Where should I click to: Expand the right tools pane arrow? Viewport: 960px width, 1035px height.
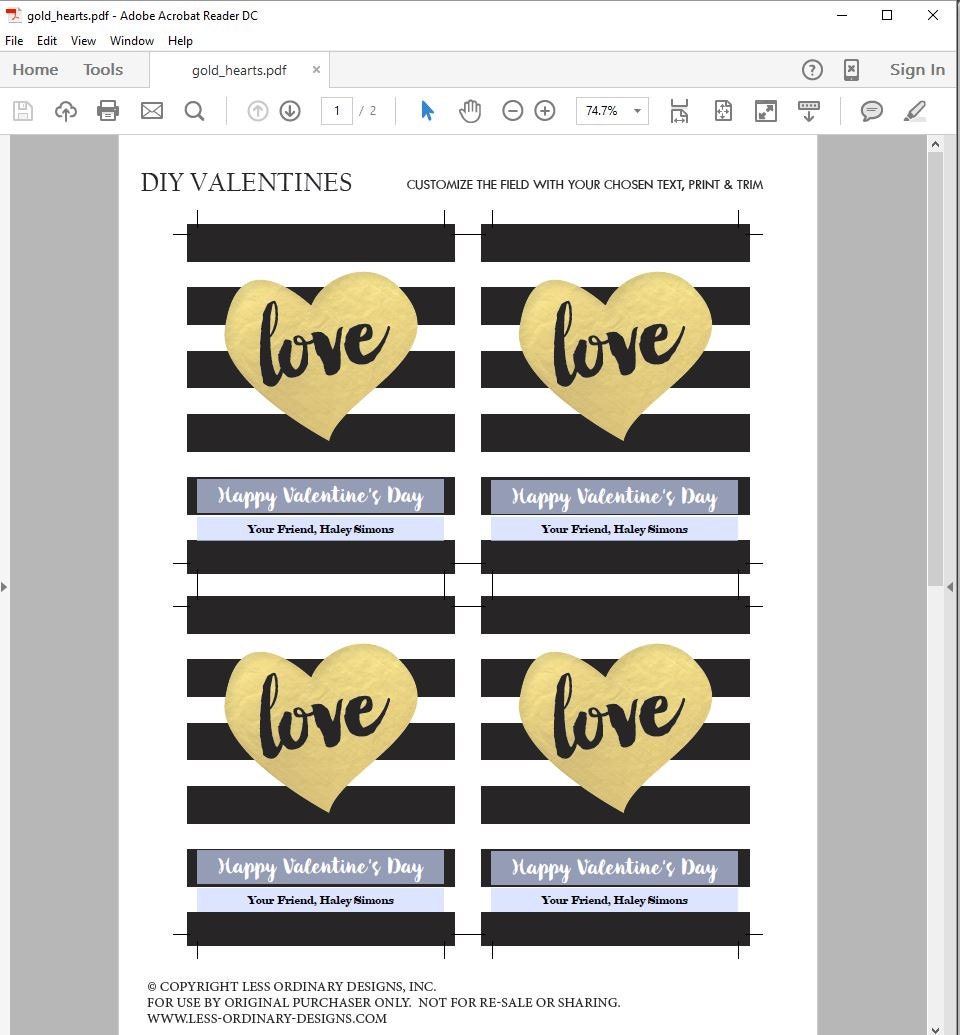(x=950, y=587)
